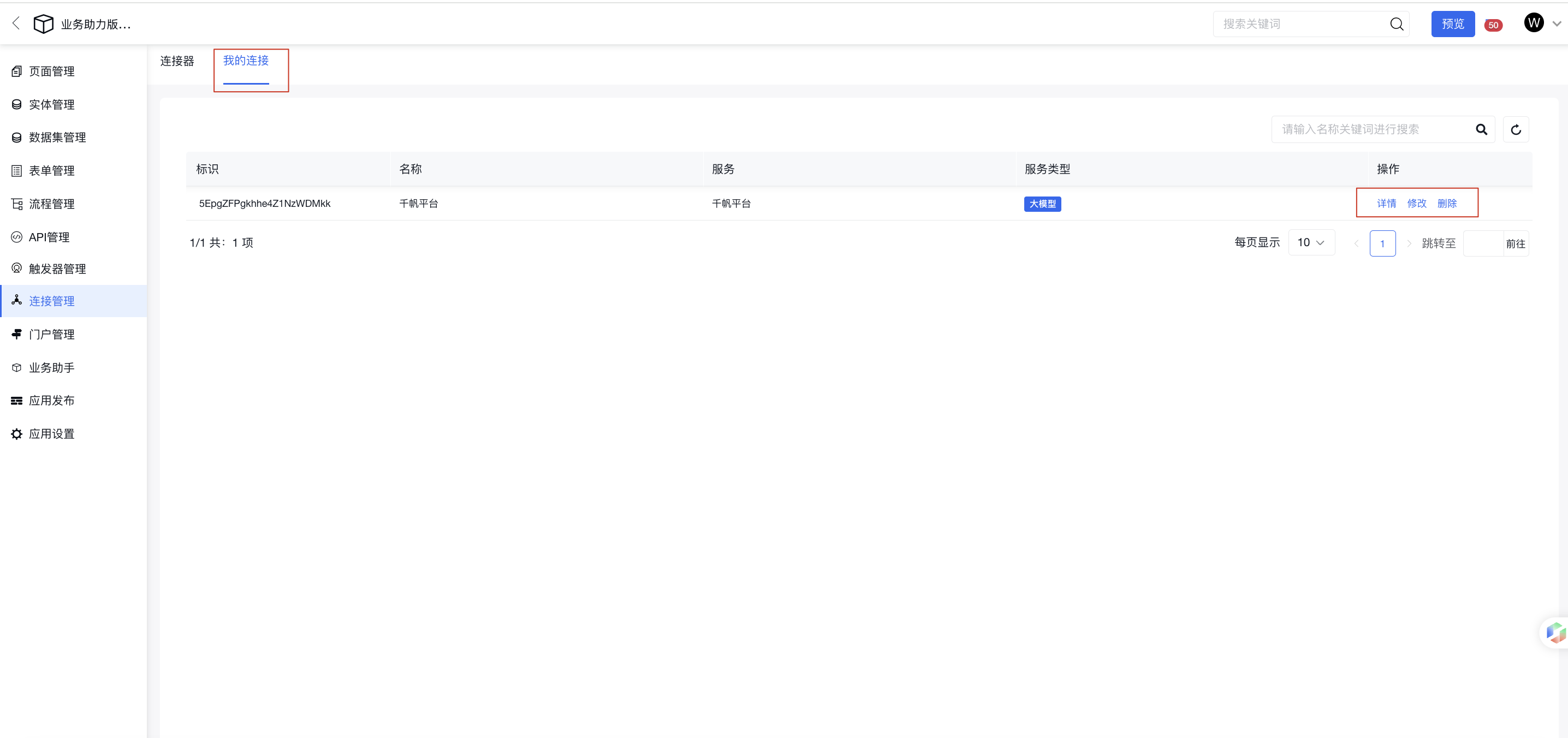Image resolution: width=1568 pixels, height=738 pixels.
Task: Click the refresh table icon
Action: coord(1516,129)
